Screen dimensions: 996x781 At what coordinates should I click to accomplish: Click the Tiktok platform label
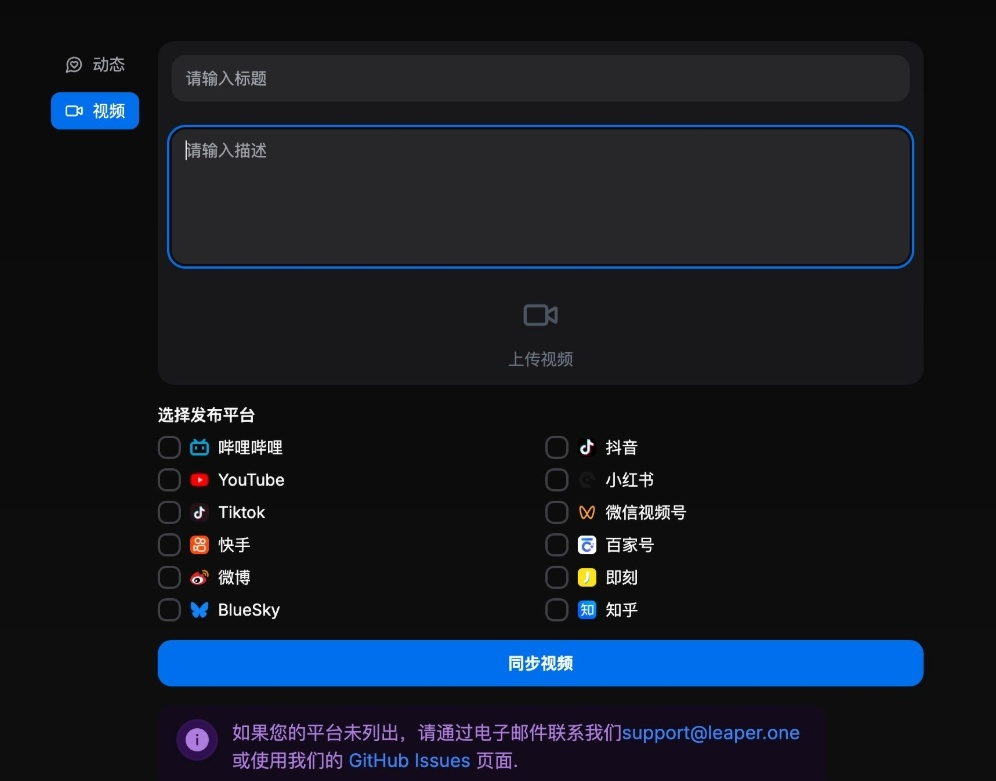click(x=241, y=512)
